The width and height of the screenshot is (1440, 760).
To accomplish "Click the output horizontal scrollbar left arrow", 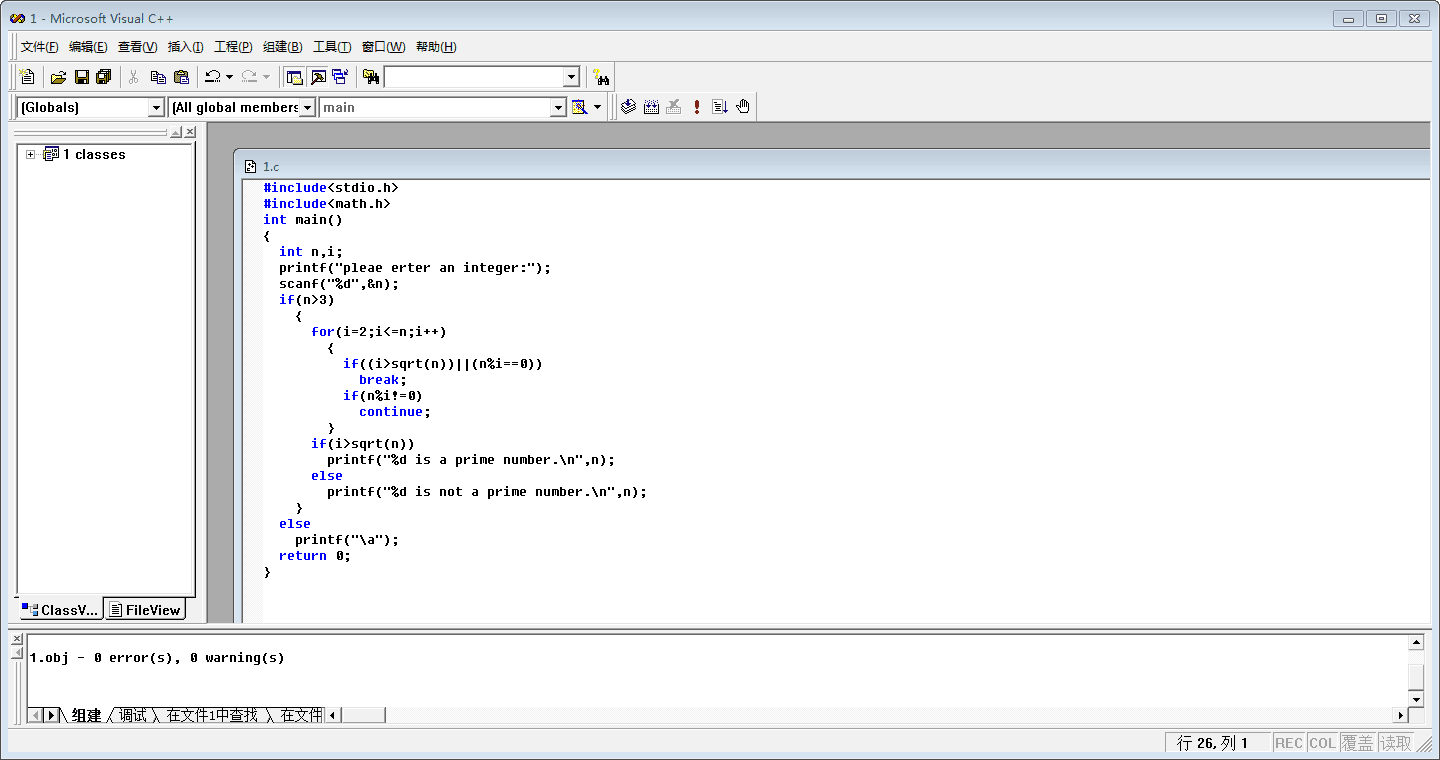I will tap(332, 715).
